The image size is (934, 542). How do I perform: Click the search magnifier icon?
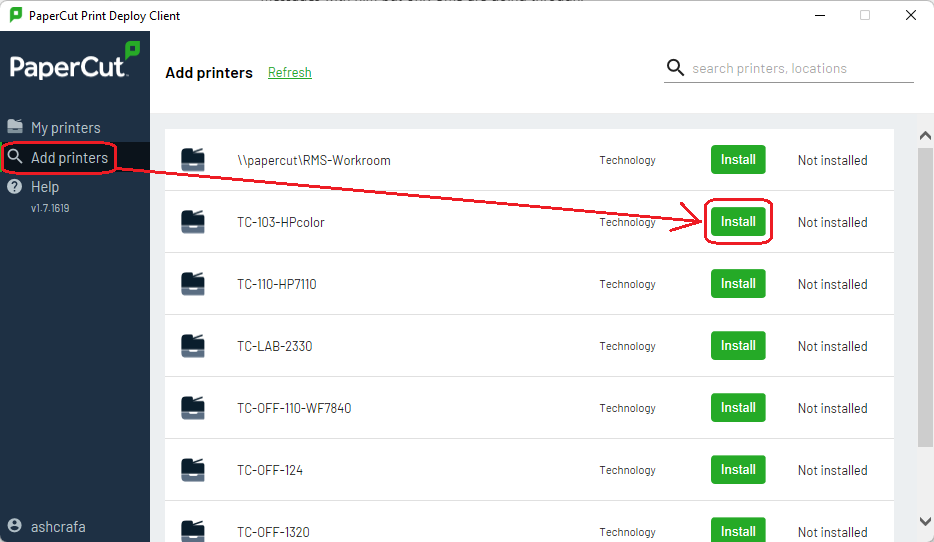[x=675, y=67]
